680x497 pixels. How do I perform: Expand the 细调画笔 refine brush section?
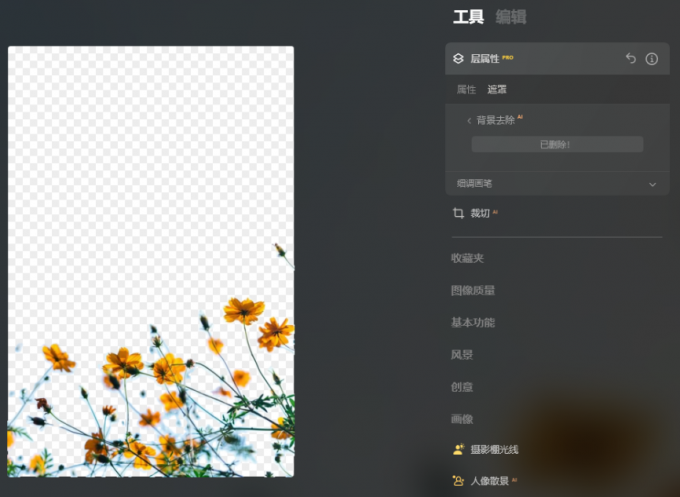(652, 184)
